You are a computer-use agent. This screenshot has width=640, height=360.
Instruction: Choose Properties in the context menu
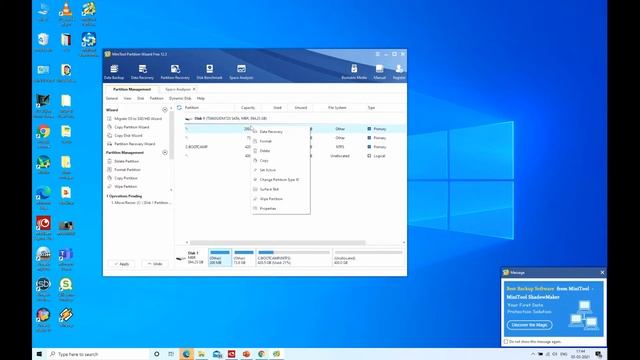[280, 209]
